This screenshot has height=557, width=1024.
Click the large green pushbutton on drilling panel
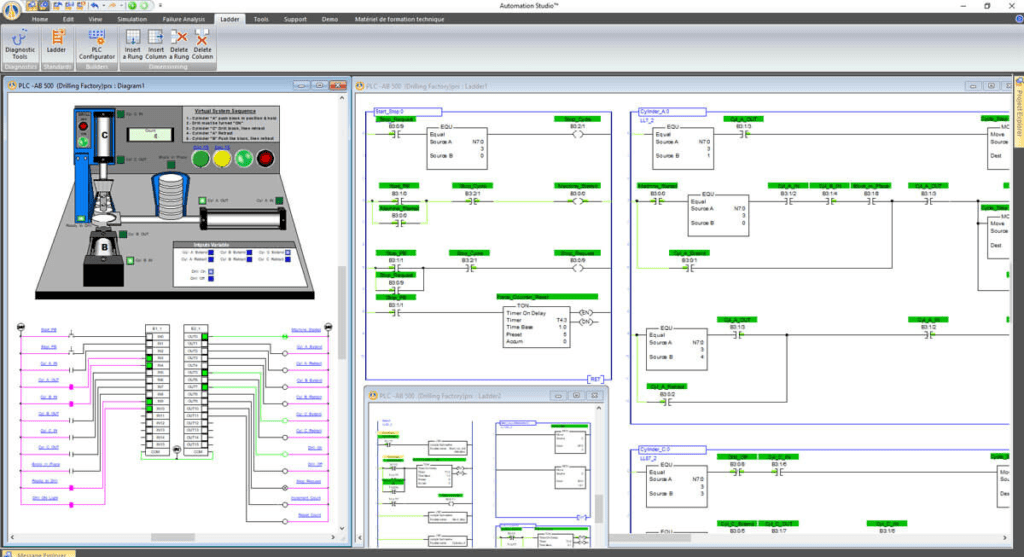(x=200, y=159)
